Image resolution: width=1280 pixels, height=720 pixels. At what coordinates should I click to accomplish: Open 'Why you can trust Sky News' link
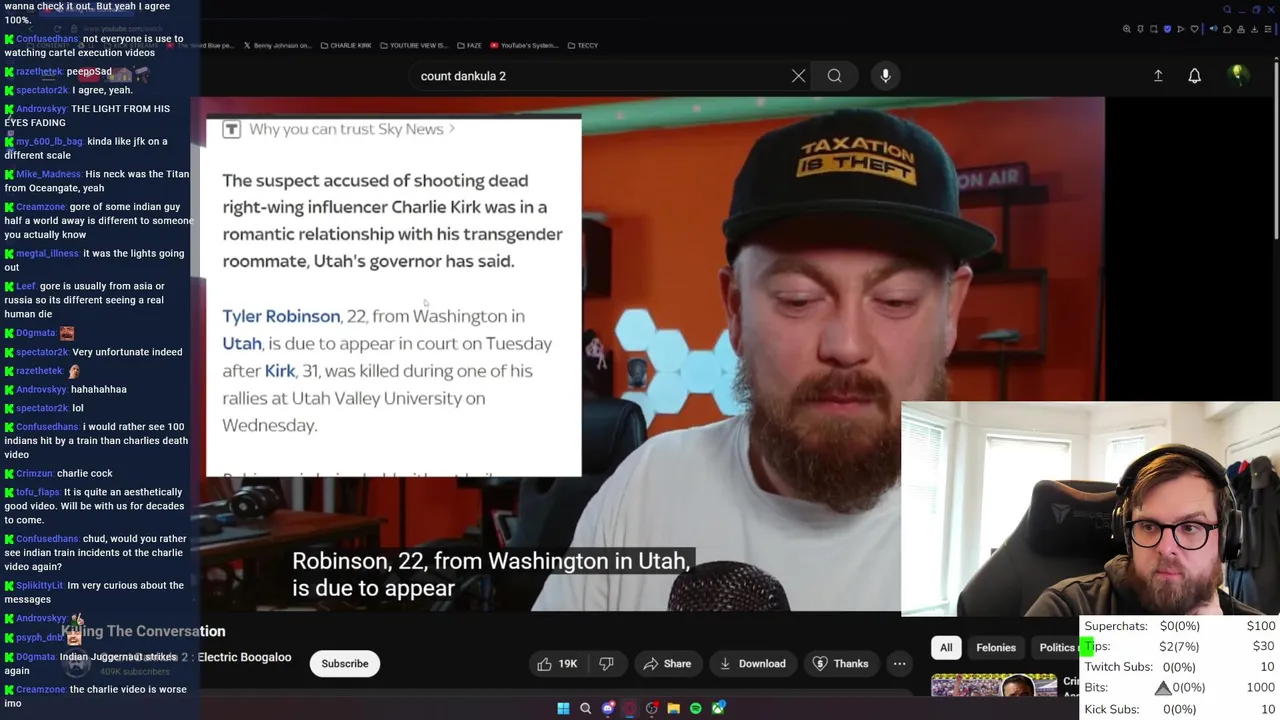(351, 129)
